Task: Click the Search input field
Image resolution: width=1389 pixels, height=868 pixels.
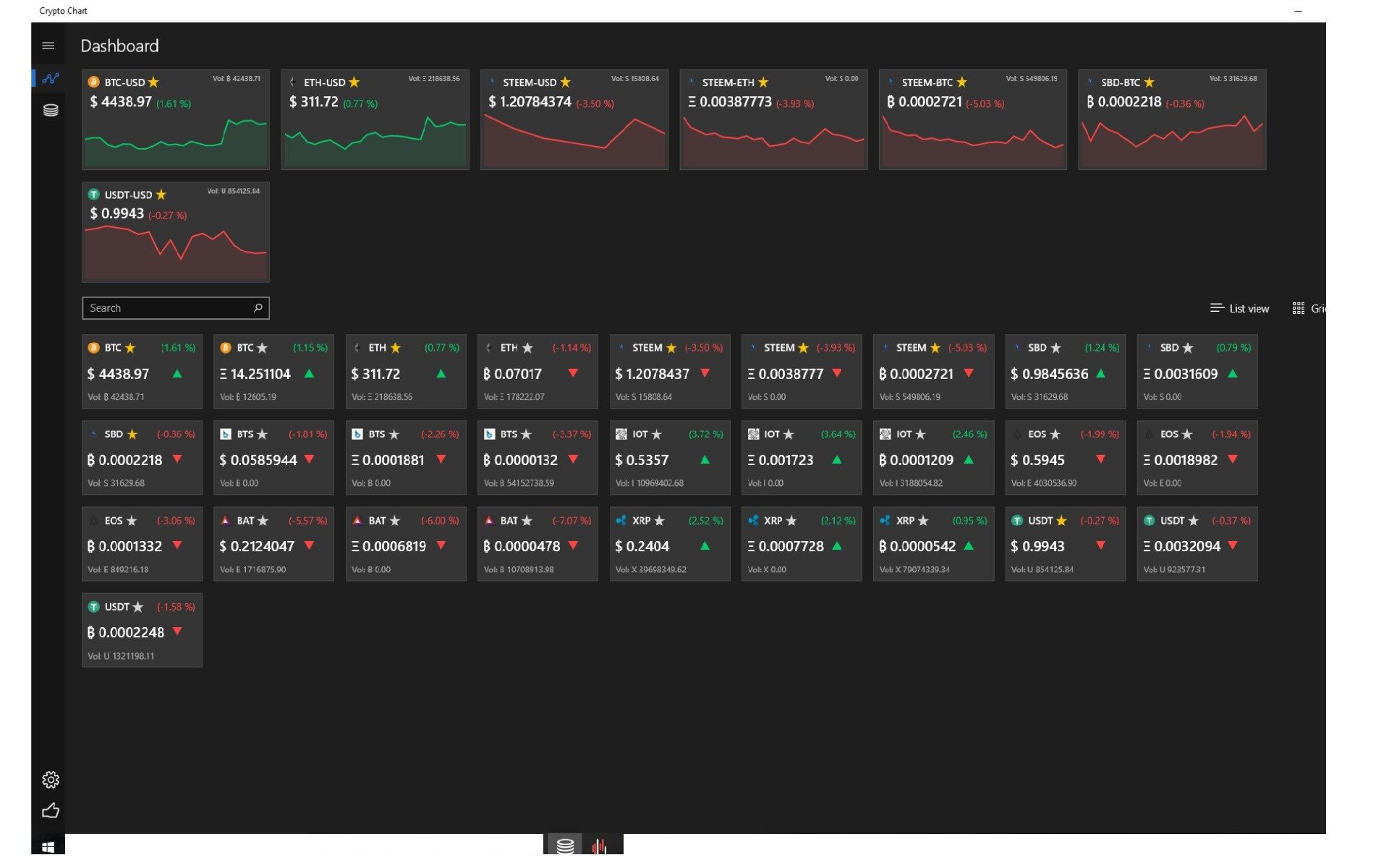Action: [176, 308]
